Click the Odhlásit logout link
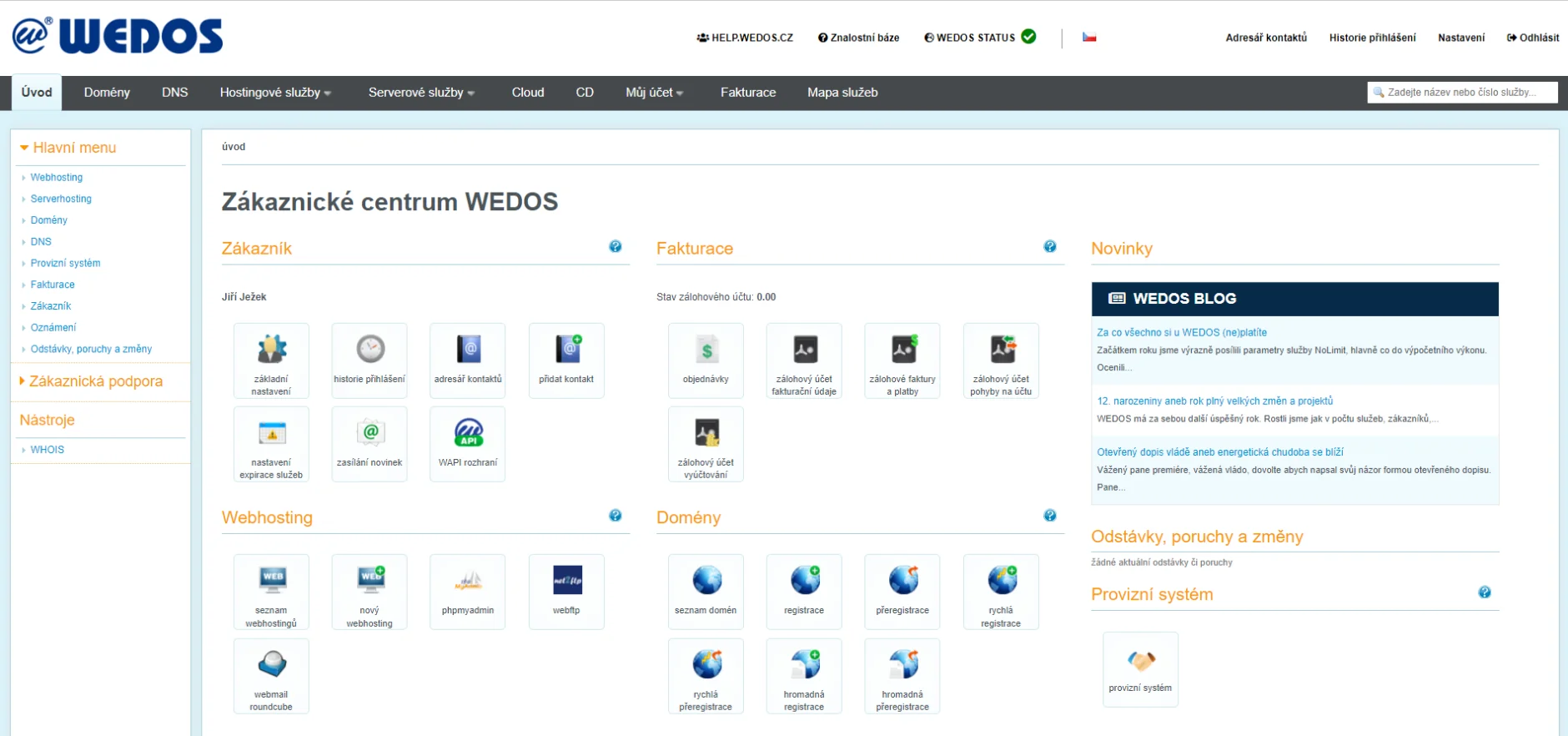Screen dimensions: 1568x736 (1533, 38)
